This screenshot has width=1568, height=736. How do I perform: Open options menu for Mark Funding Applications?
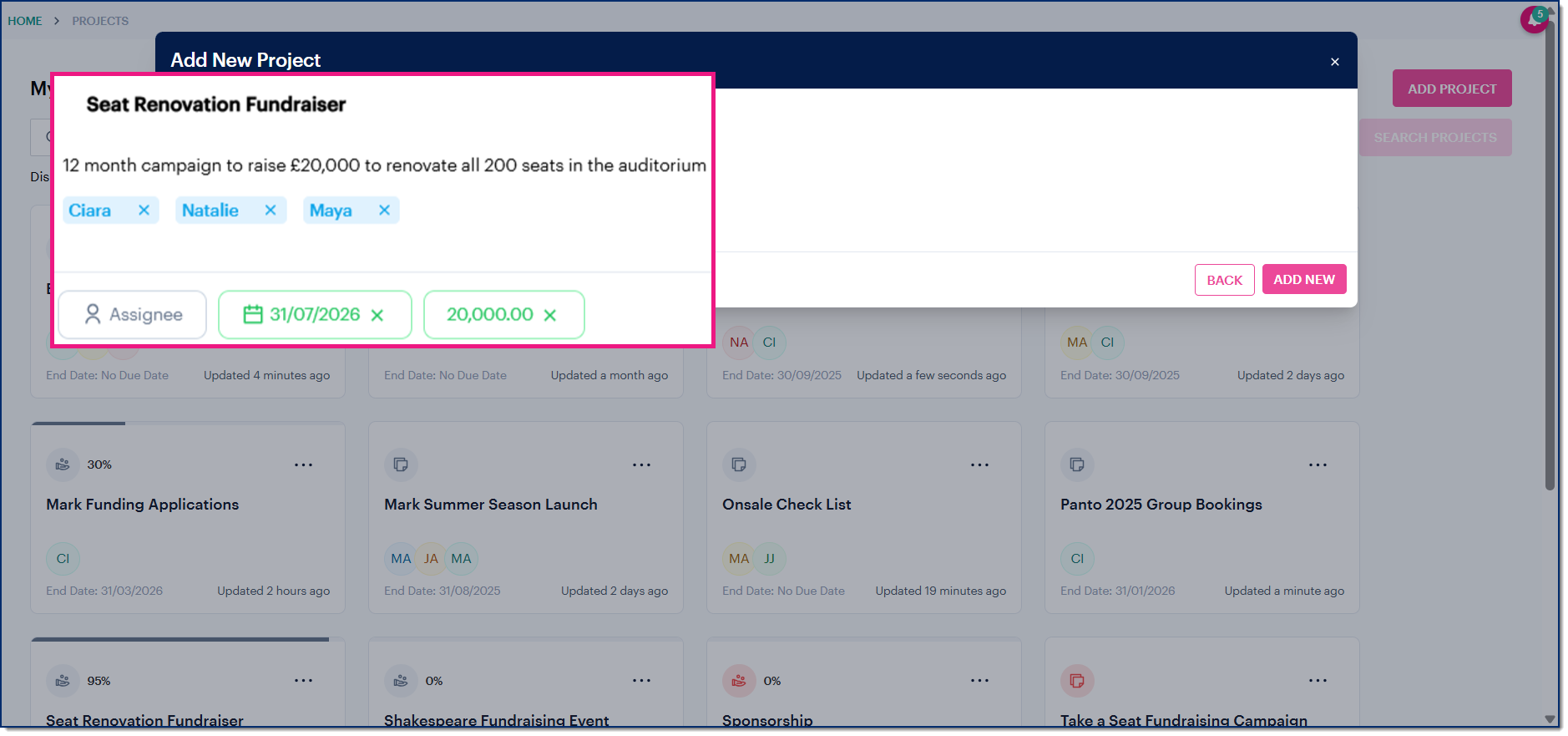tap(304, 464)
